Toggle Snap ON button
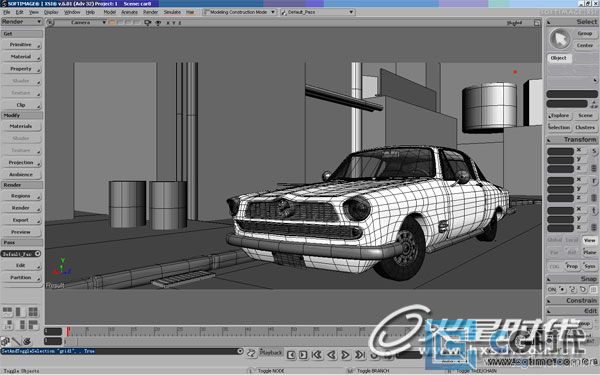The image size is (600, 375). coord(551,290)
